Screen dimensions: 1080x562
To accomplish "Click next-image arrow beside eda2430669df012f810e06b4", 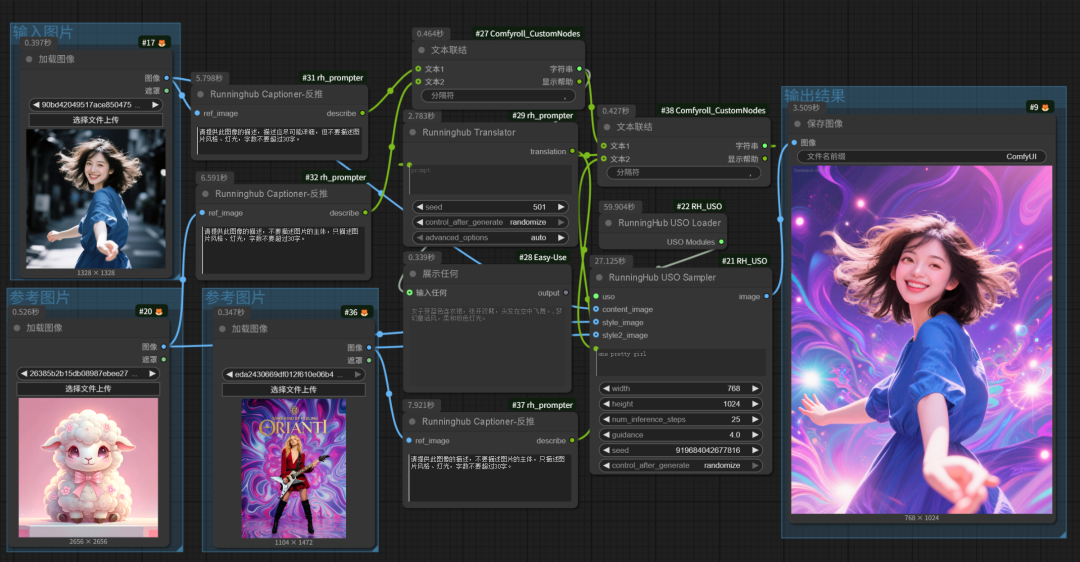I will click(x=358, y=374).
